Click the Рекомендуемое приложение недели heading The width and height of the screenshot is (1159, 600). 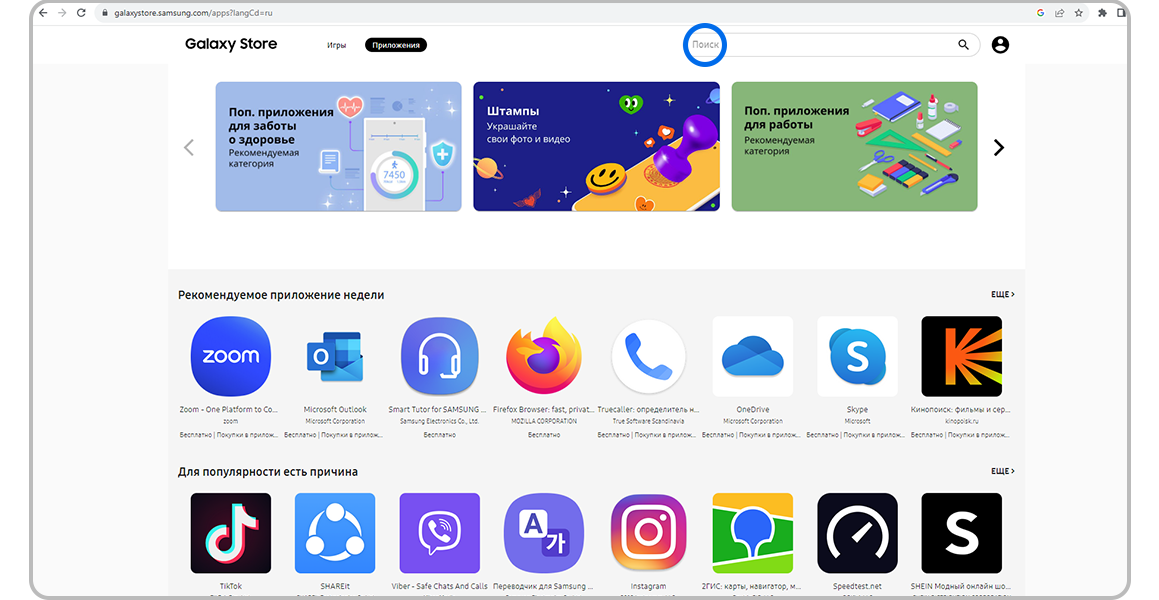tap(281, 295)
